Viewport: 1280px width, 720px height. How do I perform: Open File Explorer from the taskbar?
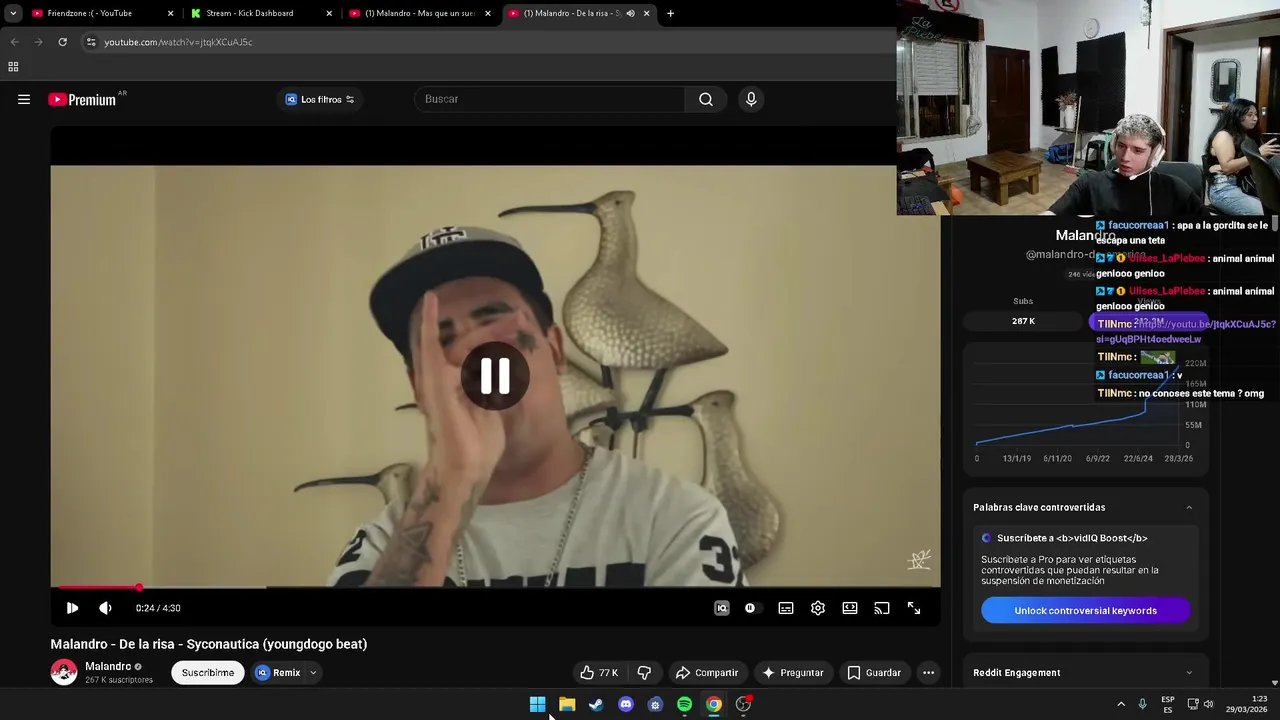[x=567, y=704]
